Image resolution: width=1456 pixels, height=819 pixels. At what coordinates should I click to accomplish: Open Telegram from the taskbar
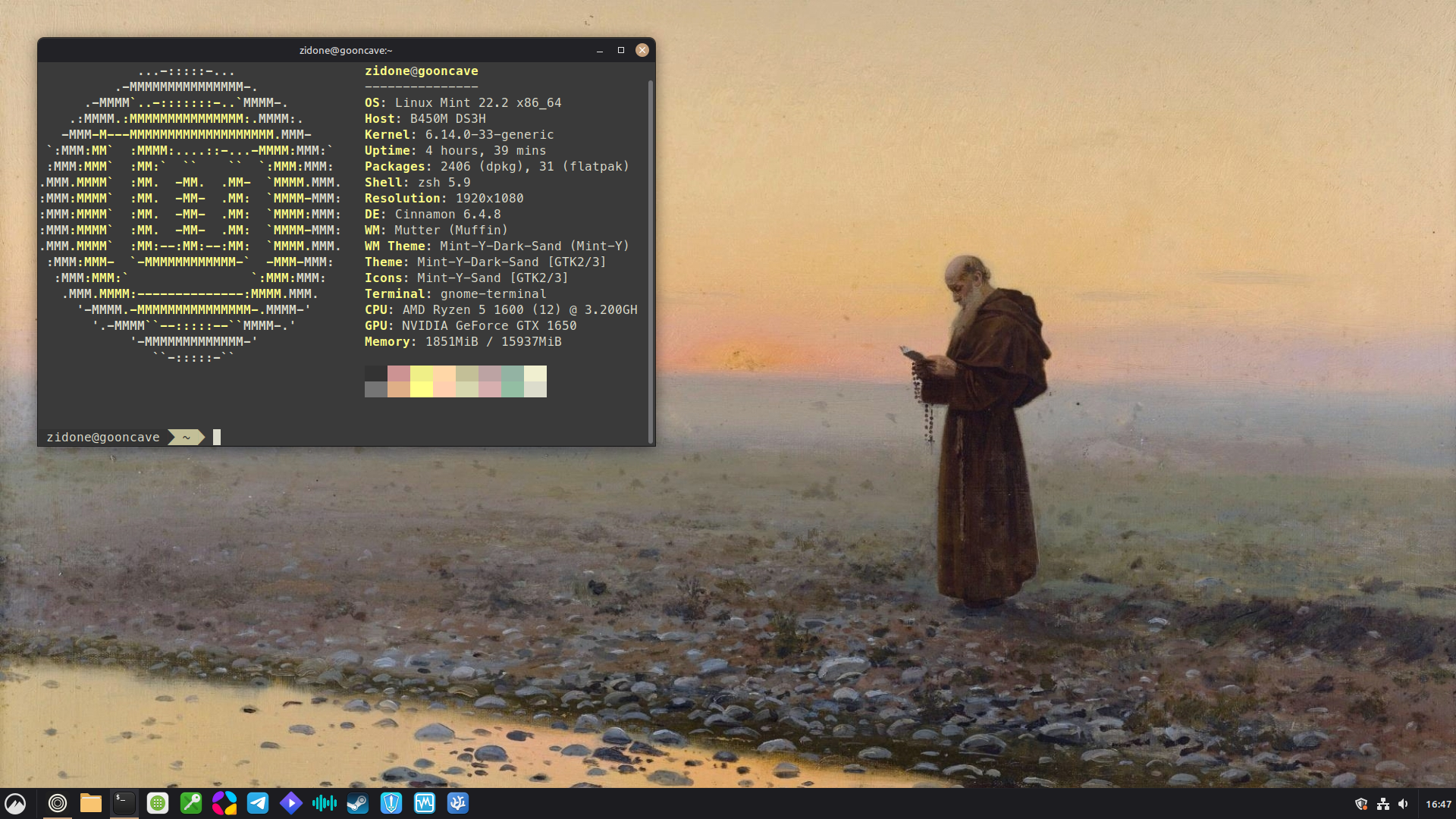[258, 803]
